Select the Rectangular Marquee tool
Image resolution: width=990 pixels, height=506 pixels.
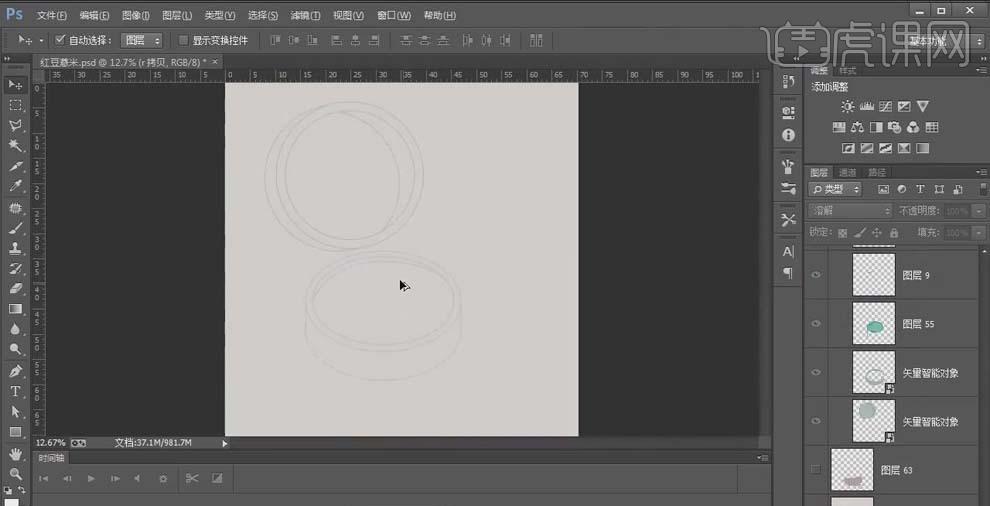[x=16, y=105]
